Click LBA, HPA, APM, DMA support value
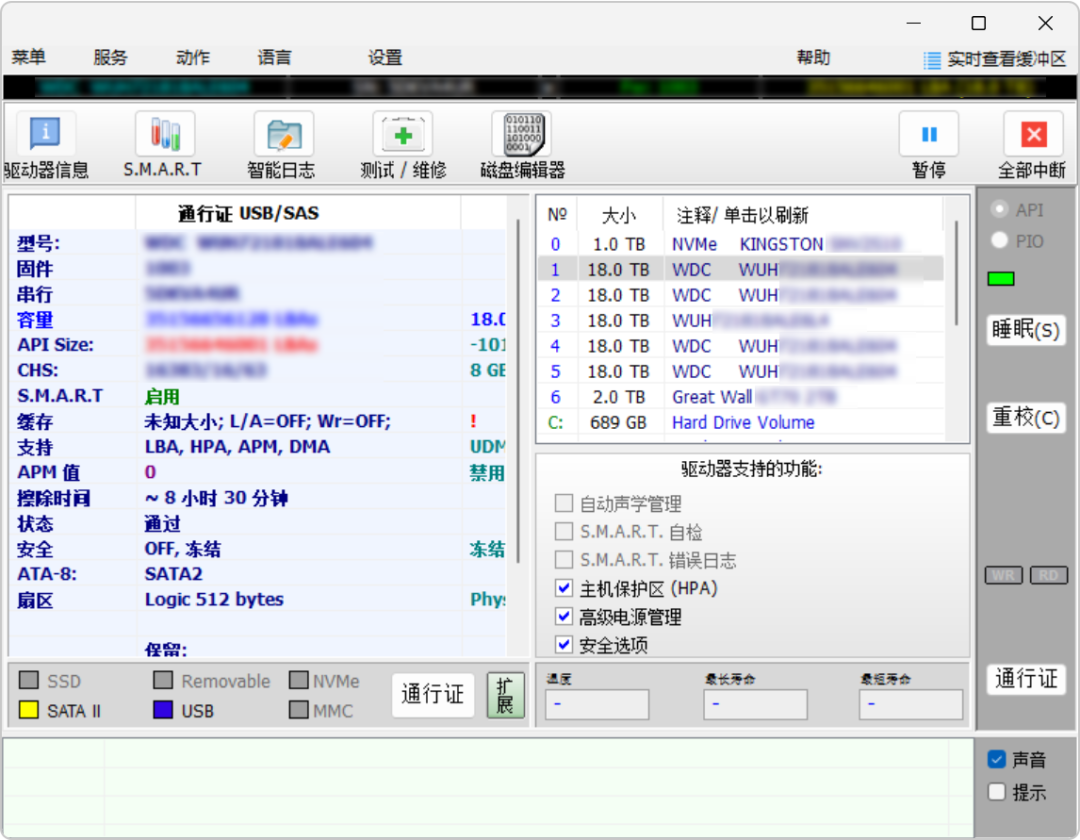The height and width of the screenshot is (840, 1080). [237, 447]
